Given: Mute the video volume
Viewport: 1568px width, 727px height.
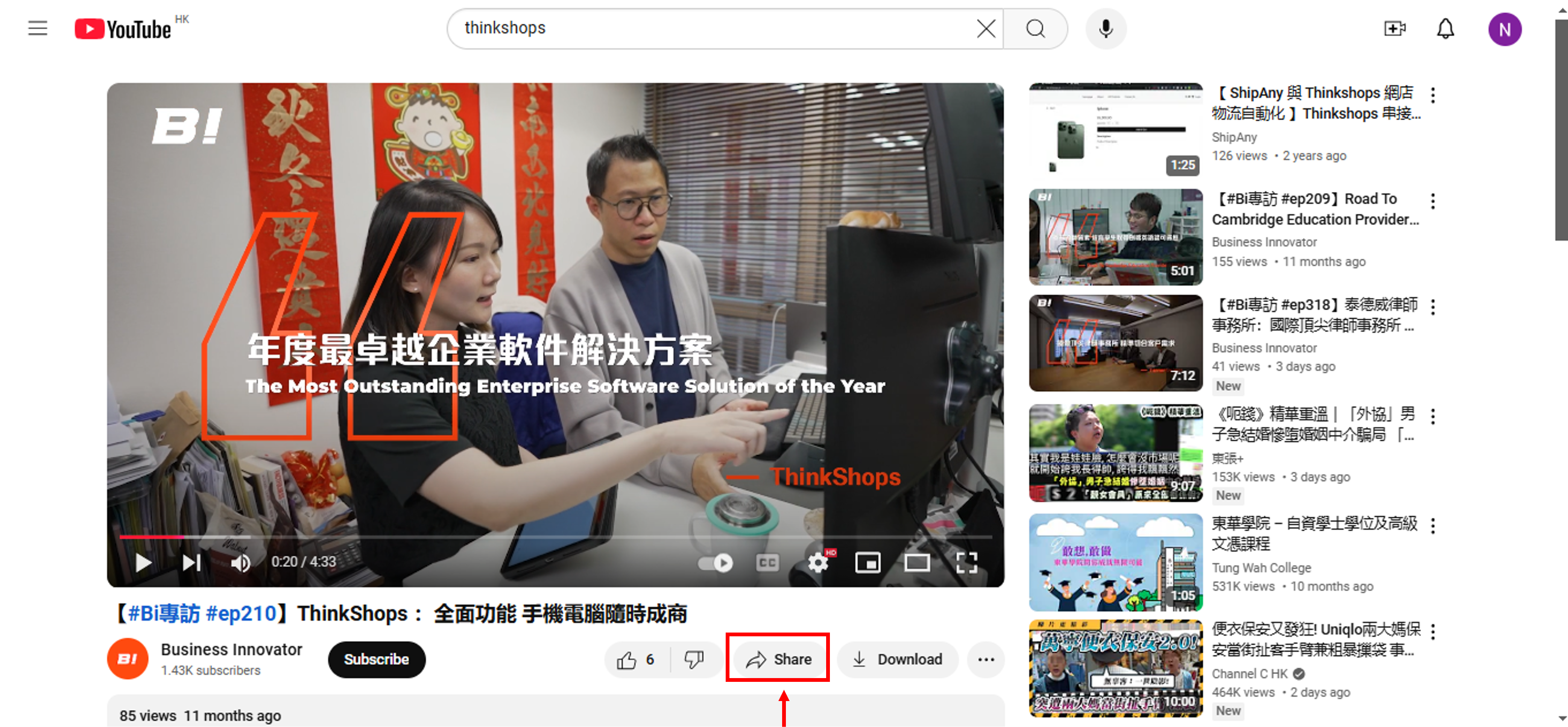Looking at the screenshot, I should tap(240, 562).
